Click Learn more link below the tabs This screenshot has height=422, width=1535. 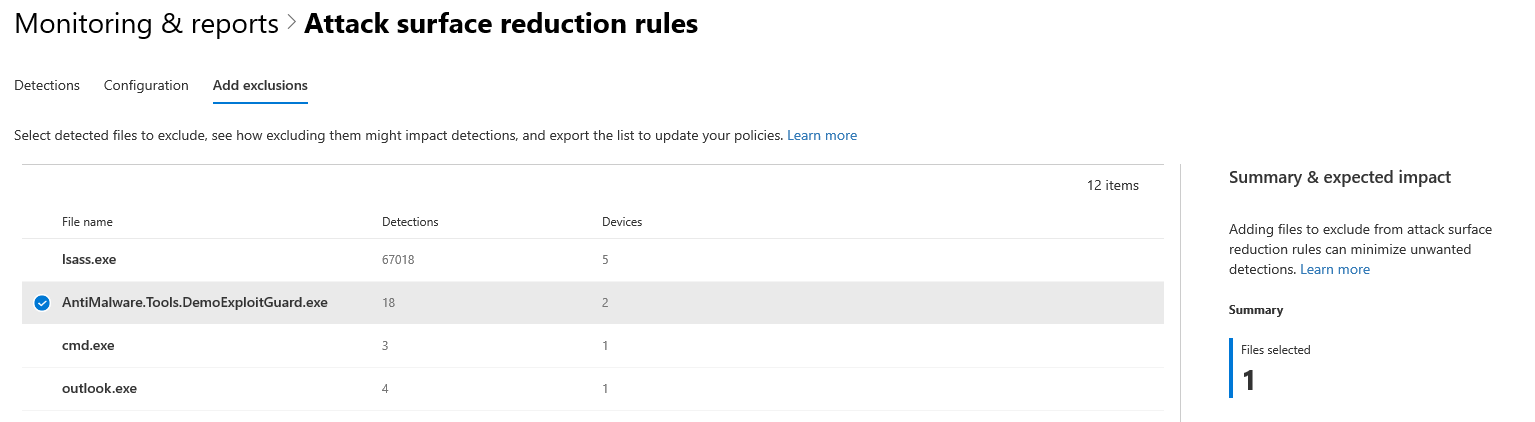(821, 135)
